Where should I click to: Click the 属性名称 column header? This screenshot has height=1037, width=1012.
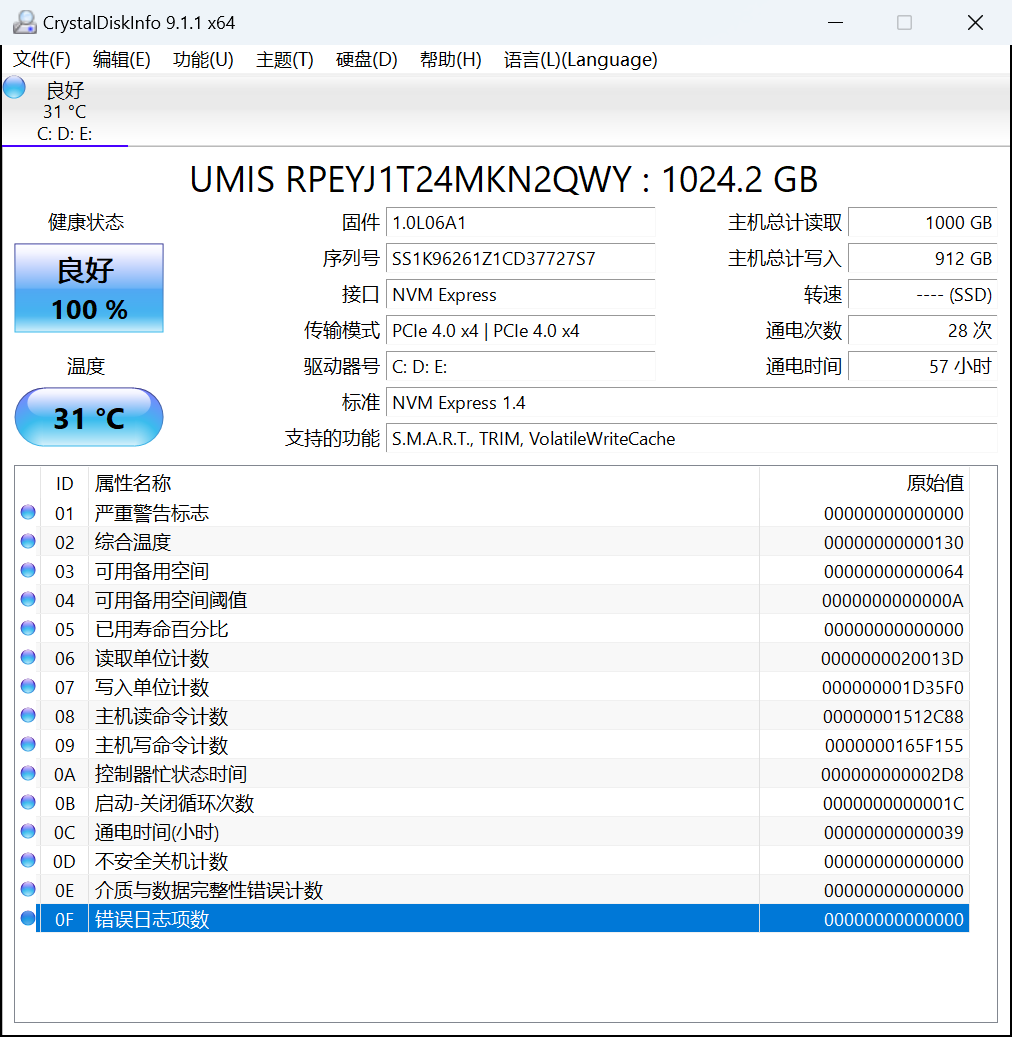[x=423, y=483]
